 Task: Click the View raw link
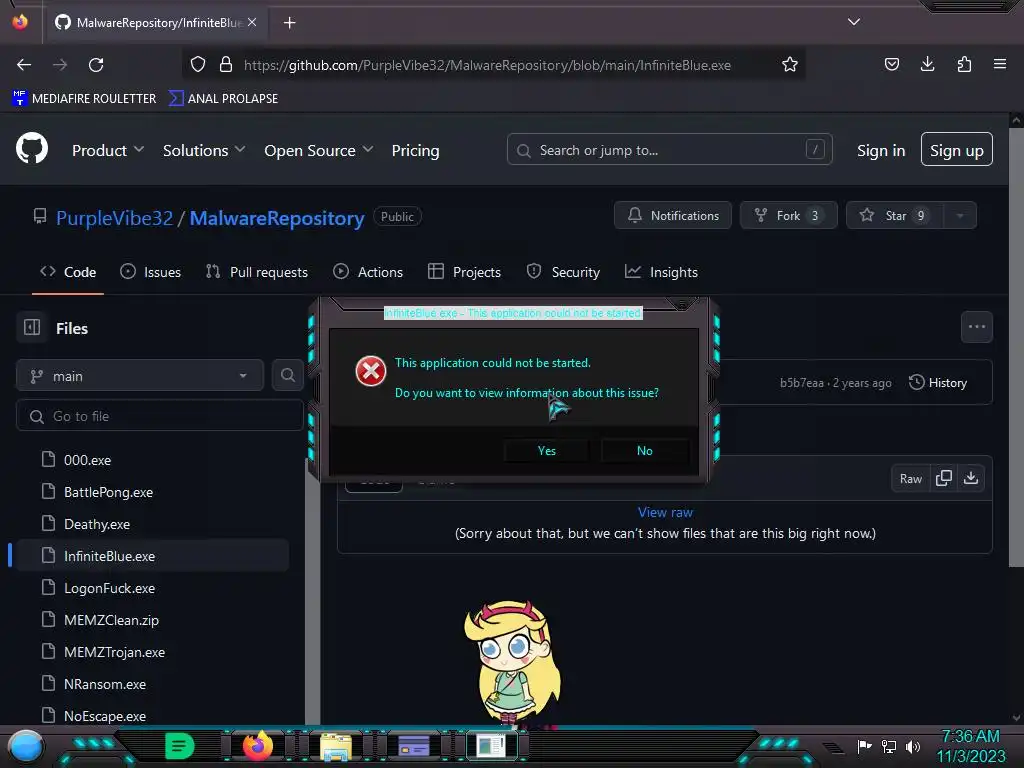click(x=665, y=512)
